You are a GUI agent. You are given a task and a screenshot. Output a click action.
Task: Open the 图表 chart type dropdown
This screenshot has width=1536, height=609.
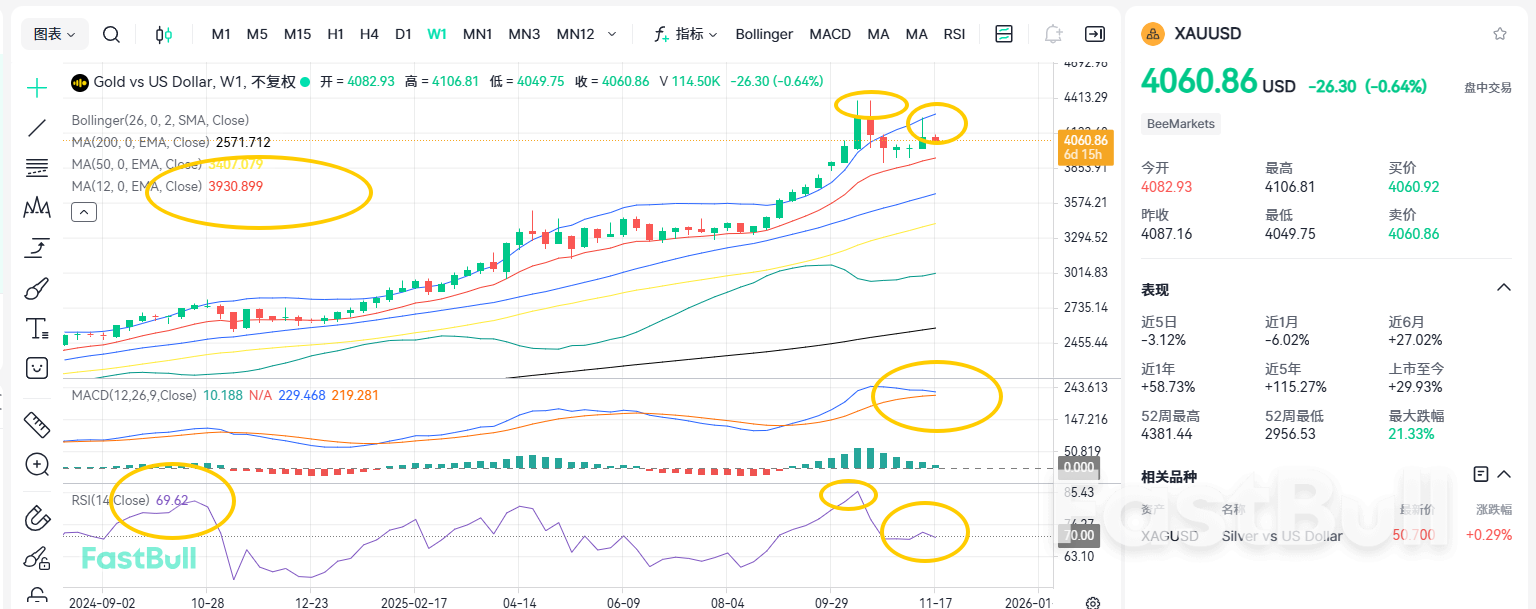tap(54, 33)
